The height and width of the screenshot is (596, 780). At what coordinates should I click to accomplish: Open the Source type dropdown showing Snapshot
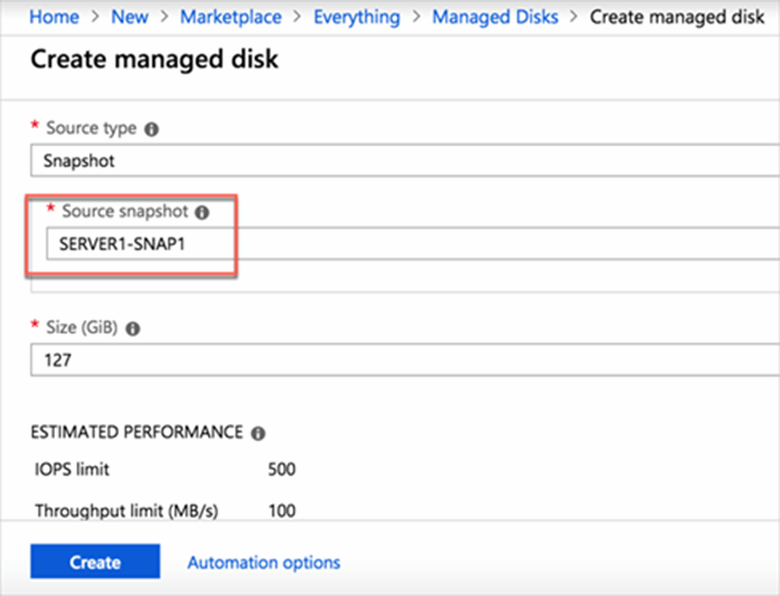(400, 160)
